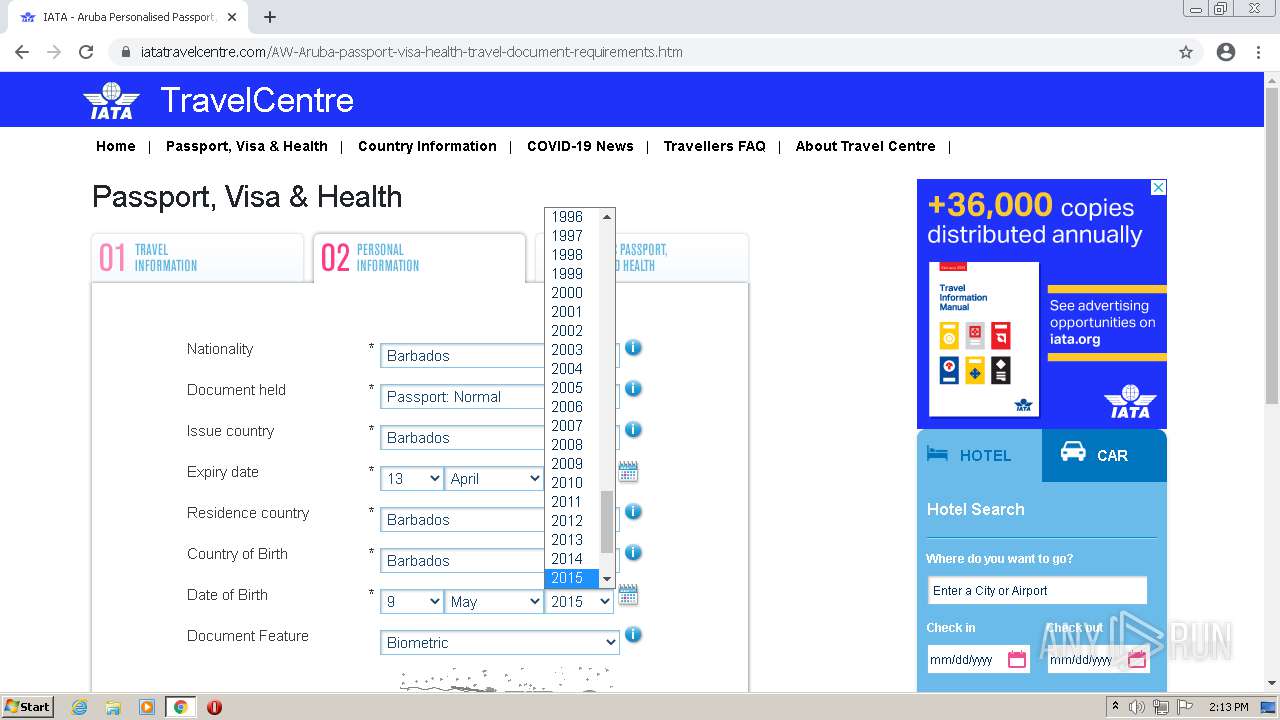This screenshot has width=1280, height=720.
Task: Select year 2010 in the list
Action: tap(572, 483)
